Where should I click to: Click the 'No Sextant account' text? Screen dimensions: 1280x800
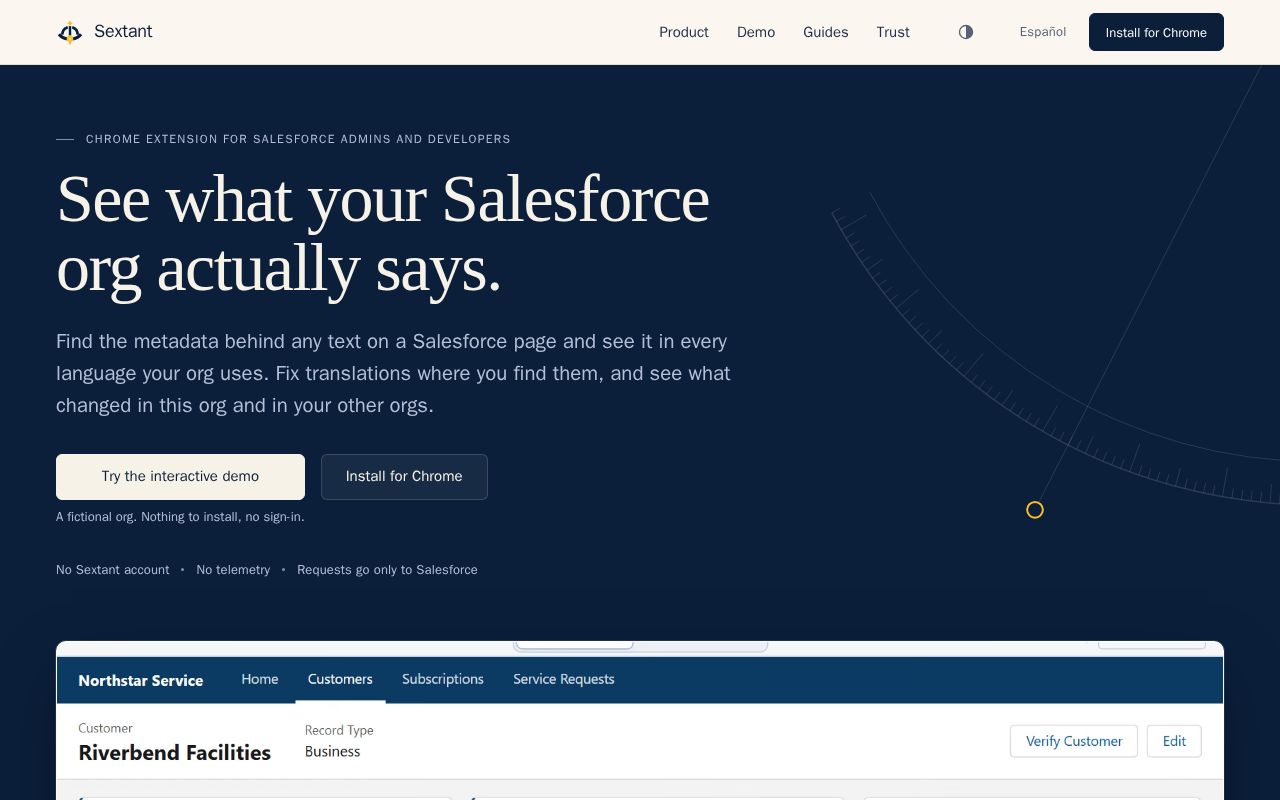(113, 570)
